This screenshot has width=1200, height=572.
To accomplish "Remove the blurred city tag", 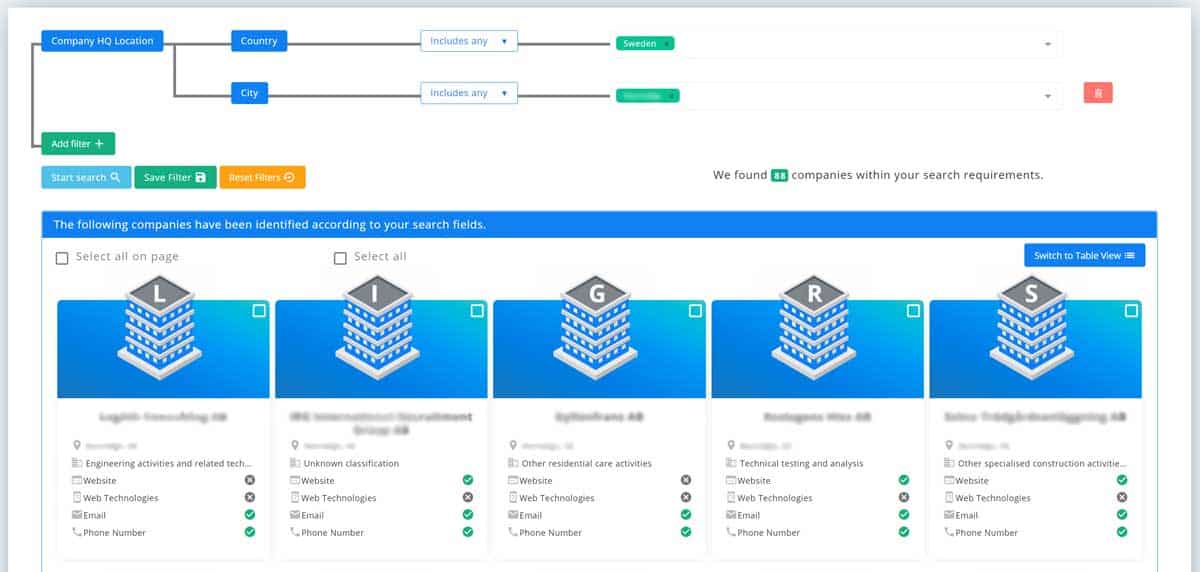I will coord(671,96).
